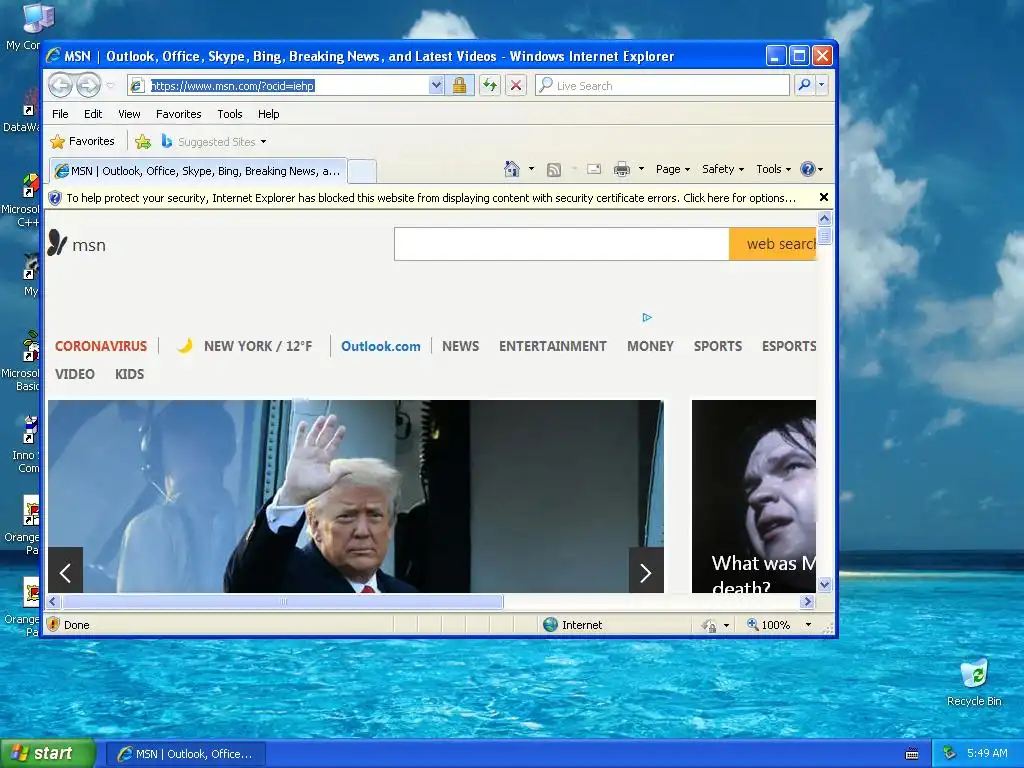
Task: Open the KIDS section link
Action: tap(129, 374)
